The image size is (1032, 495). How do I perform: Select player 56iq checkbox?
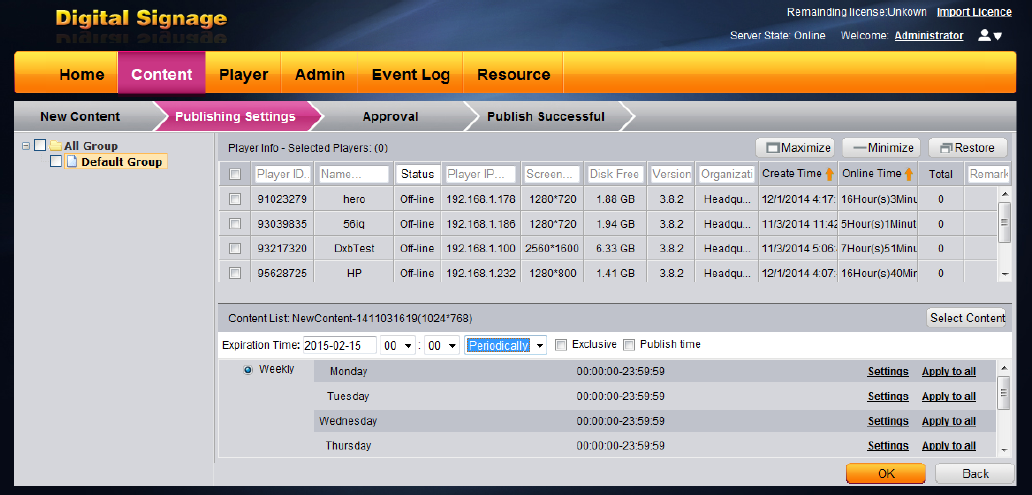point(234,224)
